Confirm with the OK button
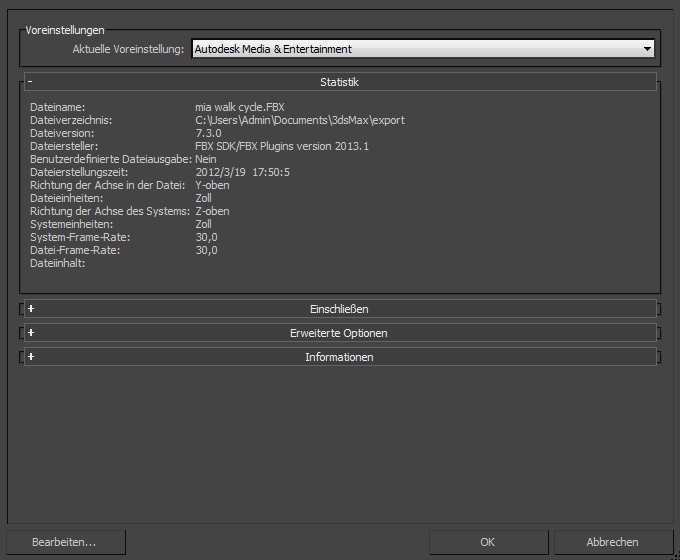 pyautogui.click(x=489, y=542)
